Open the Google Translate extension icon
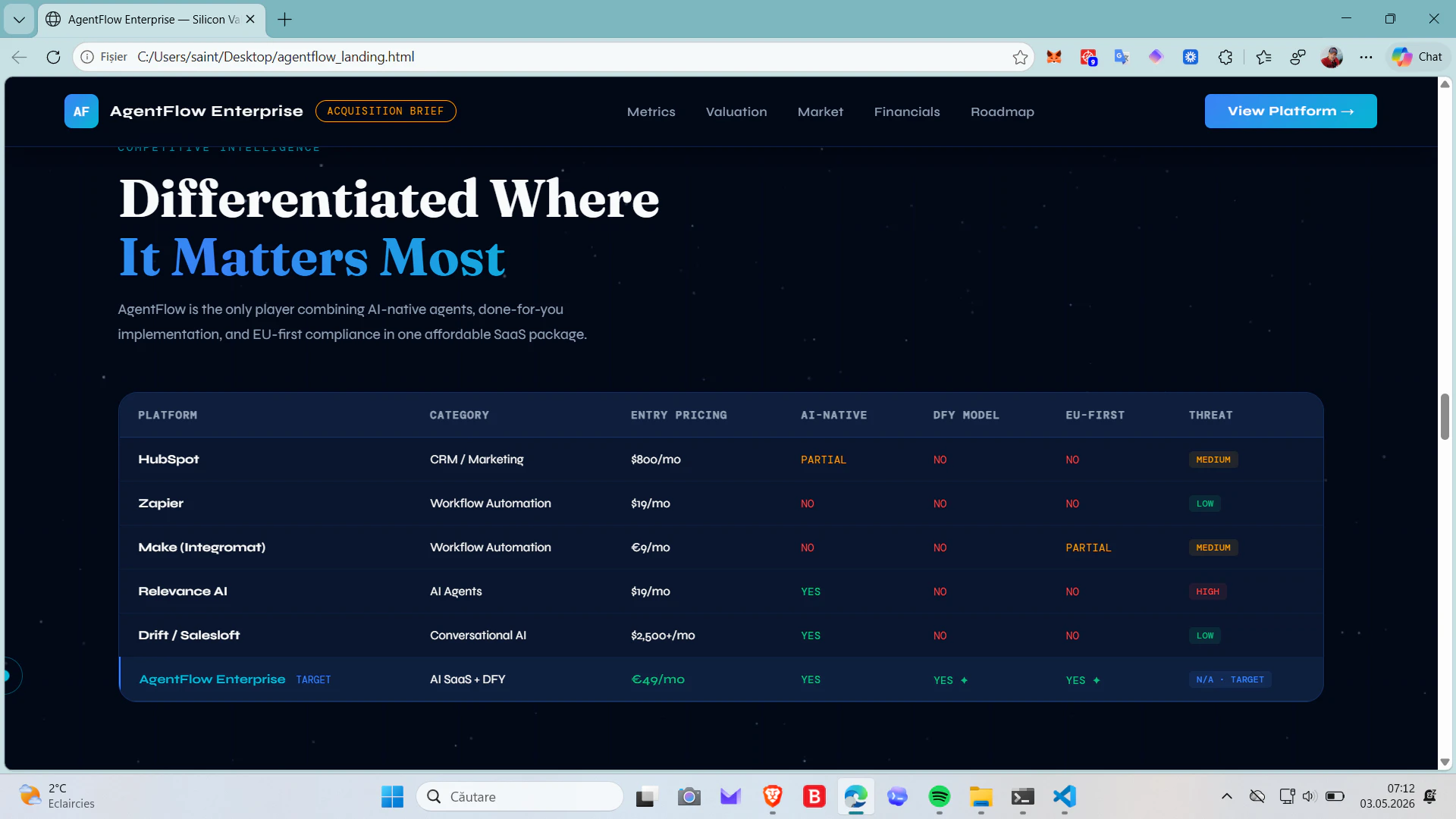1456x819 pixels. click(1122, 57)
